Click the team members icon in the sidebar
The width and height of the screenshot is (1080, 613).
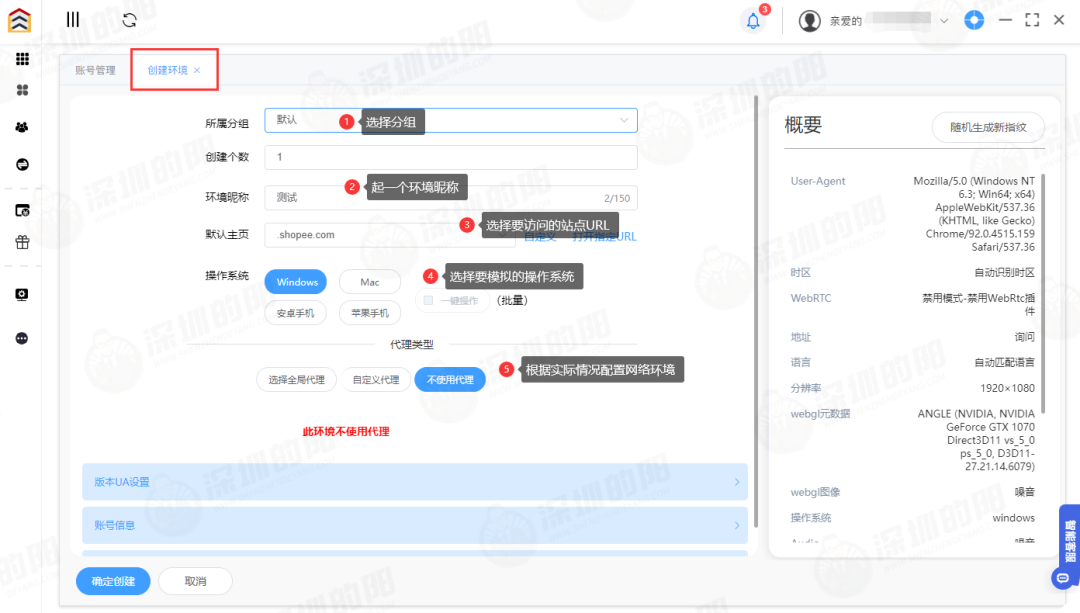click(x=21, y=126)
